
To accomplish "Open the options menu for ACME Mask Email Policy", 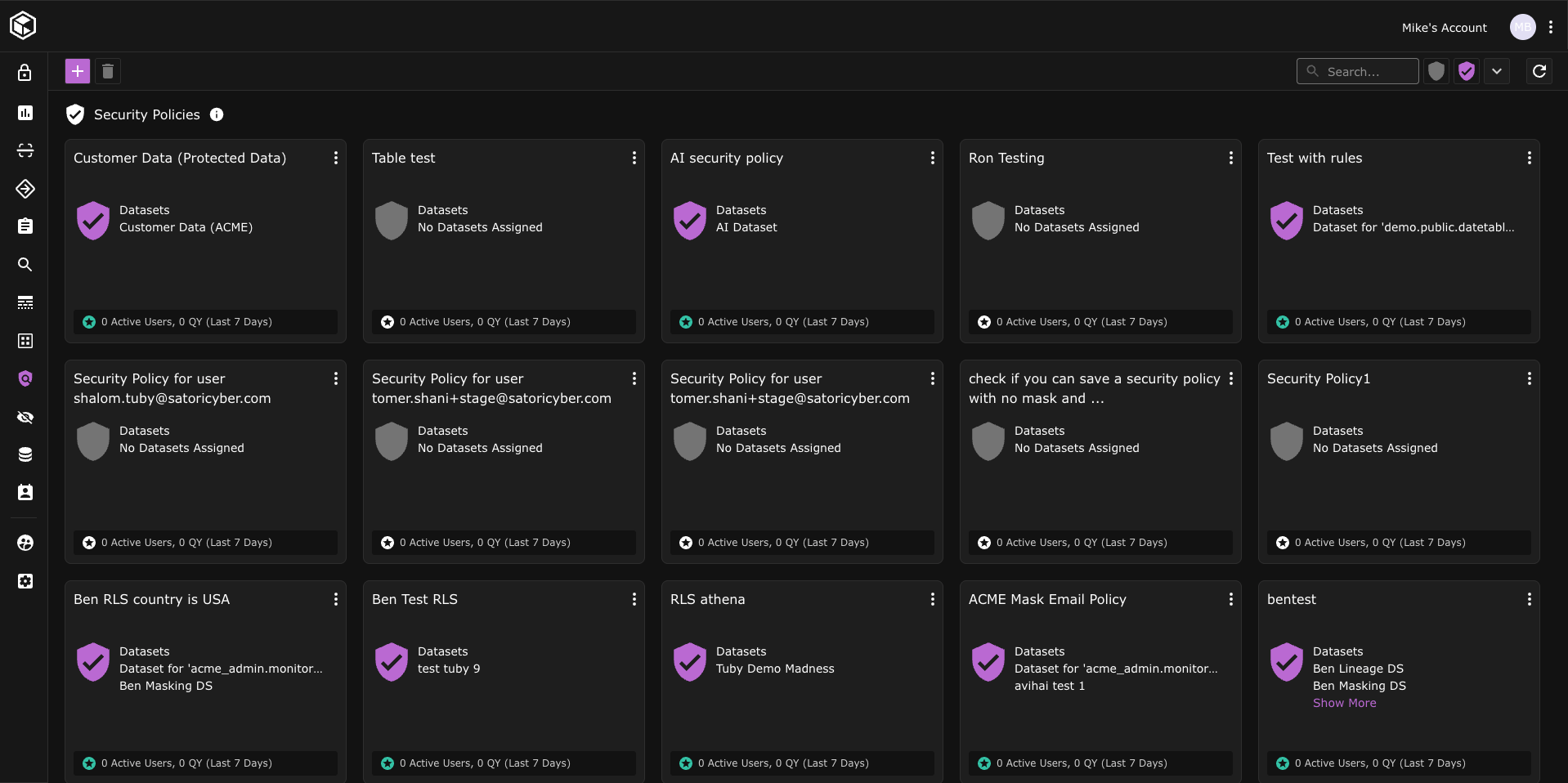I will coord(1230,599).
